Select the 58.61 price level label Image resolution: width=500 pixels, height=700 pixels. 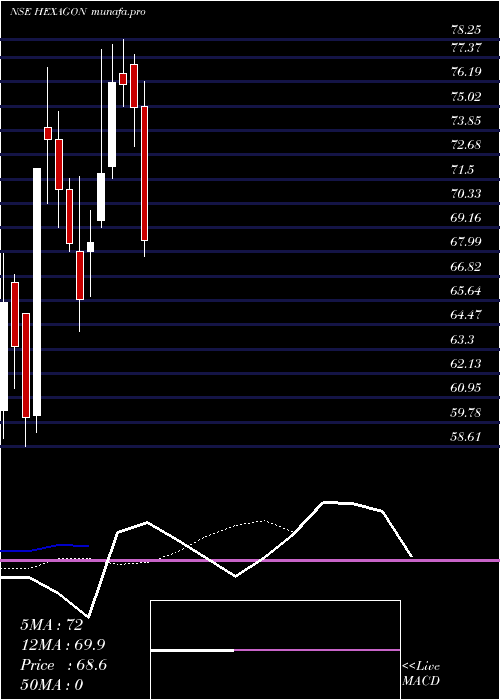point(466,436)
